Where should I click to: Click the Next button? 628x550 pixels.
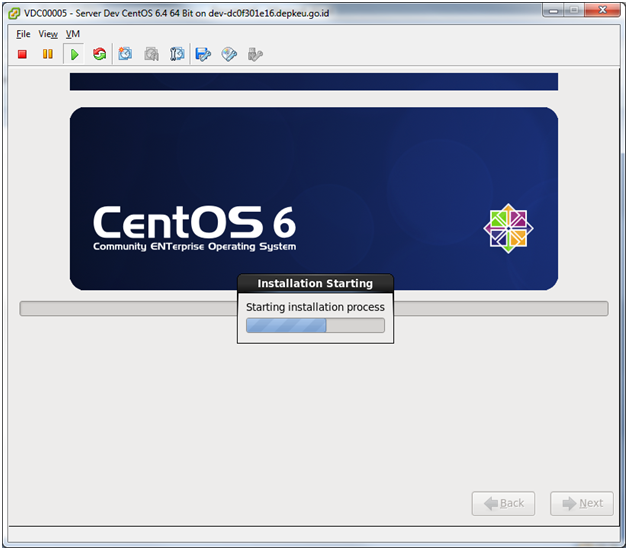pyautogui.click(x=582, y=503)
